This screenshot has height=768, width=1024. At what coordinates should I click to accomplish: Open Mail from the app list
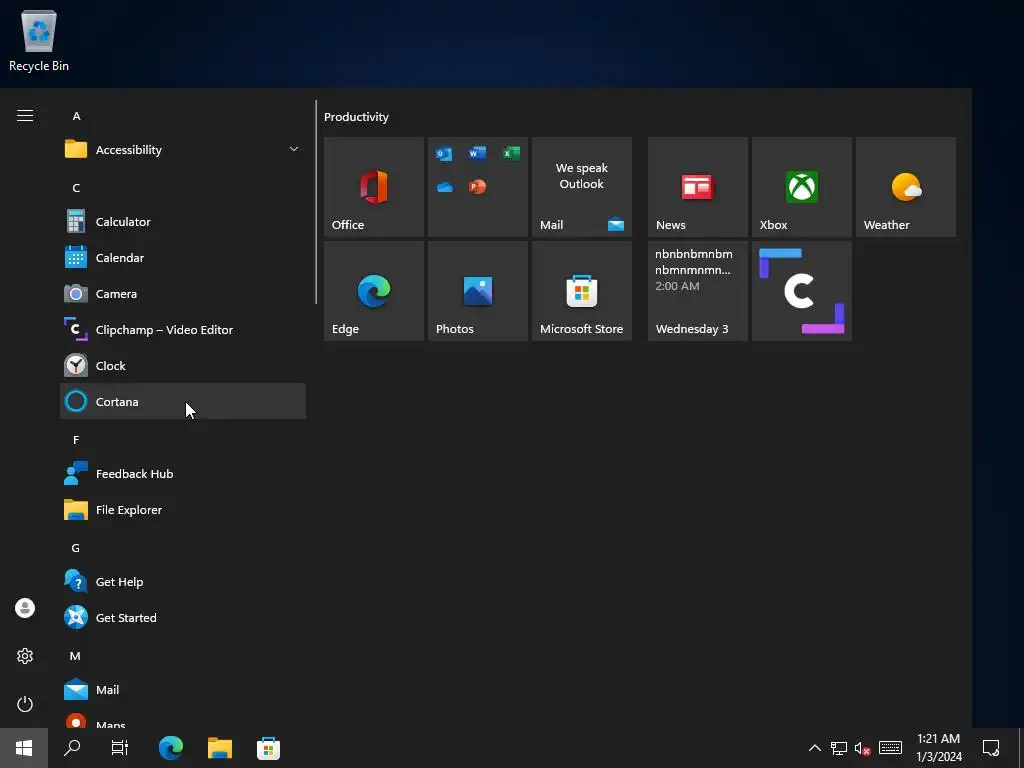(183, 689)
